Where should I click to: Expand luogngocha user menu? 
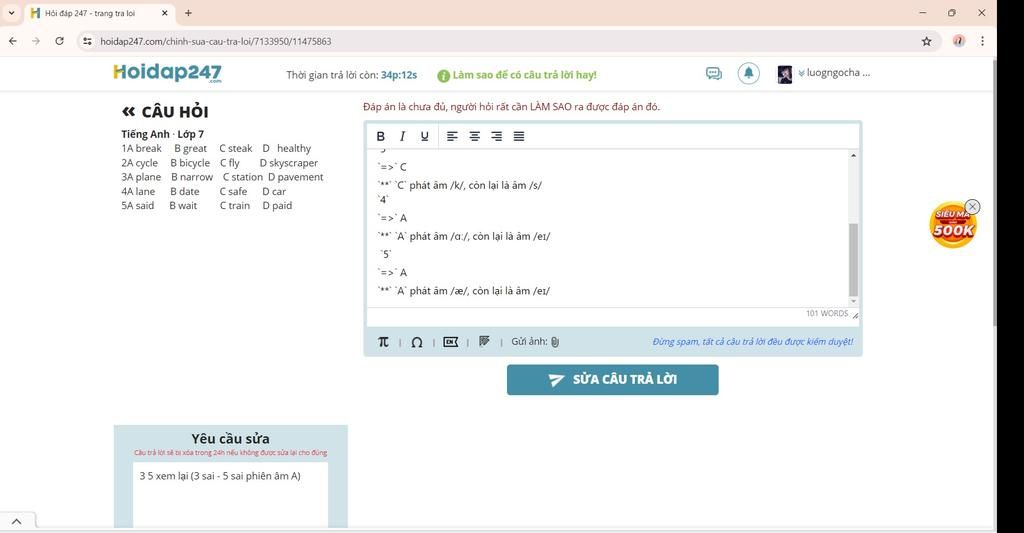point(834,73)
